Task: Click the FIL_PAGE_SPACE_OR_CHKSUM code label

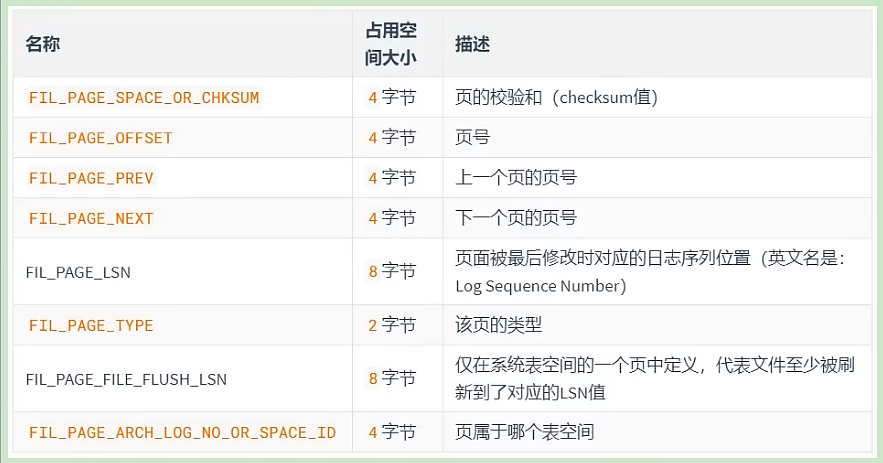Action: coord(144,97)
